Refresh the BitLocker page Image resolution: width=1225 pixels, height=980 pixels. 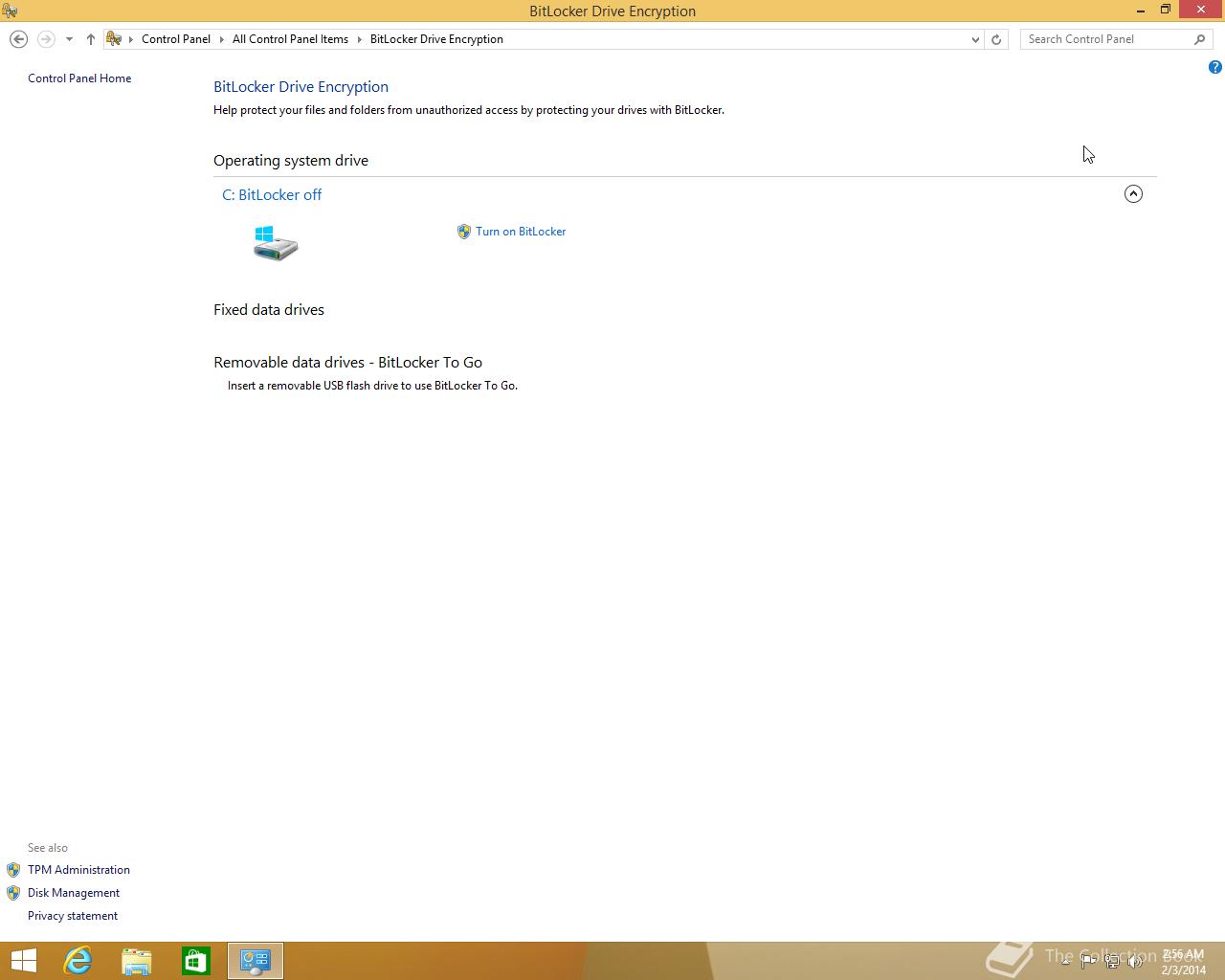[x=996, y=39]
